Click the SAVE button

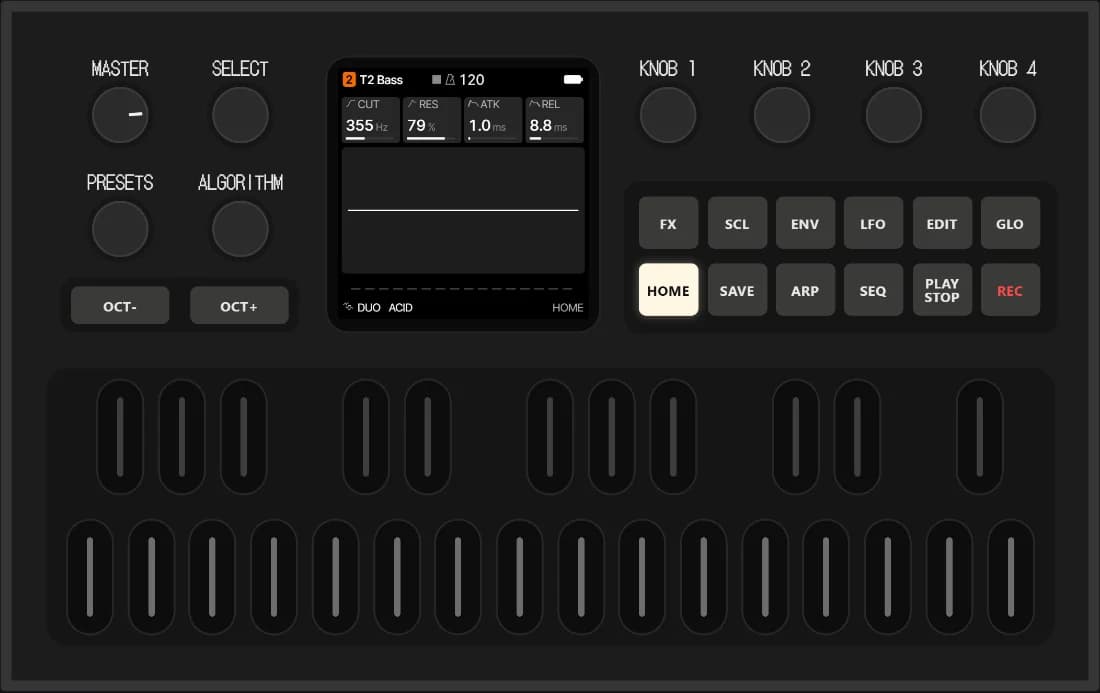click(737, 290)
